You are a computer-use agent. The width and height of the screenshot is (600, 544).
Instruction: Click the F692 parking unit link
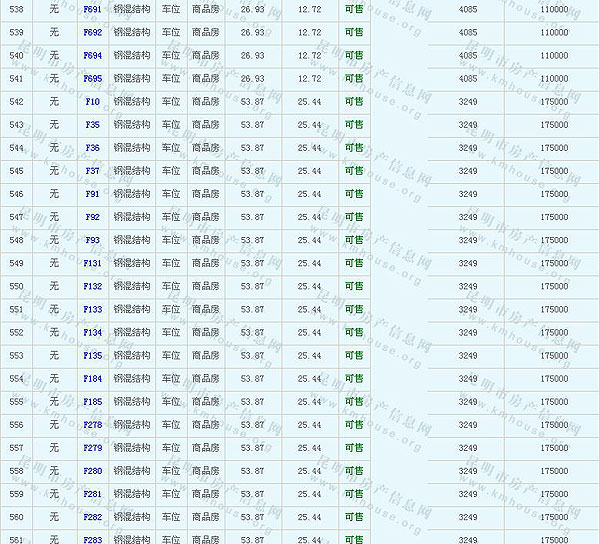(92, 32)
